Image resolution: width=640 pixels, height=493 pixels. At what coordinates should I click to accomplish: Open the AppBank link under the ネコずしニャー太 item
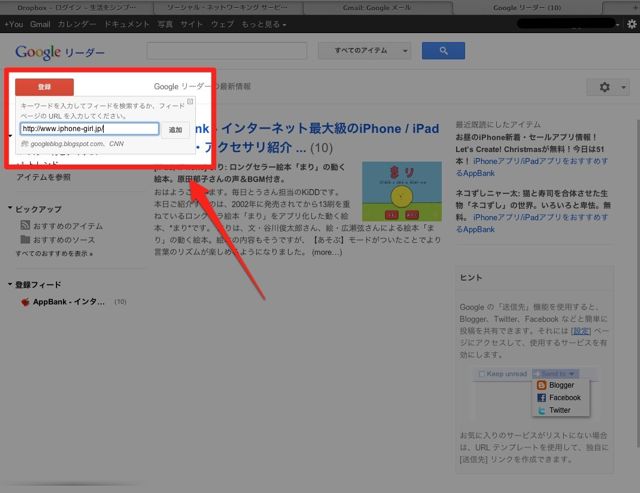click(531, 223)
